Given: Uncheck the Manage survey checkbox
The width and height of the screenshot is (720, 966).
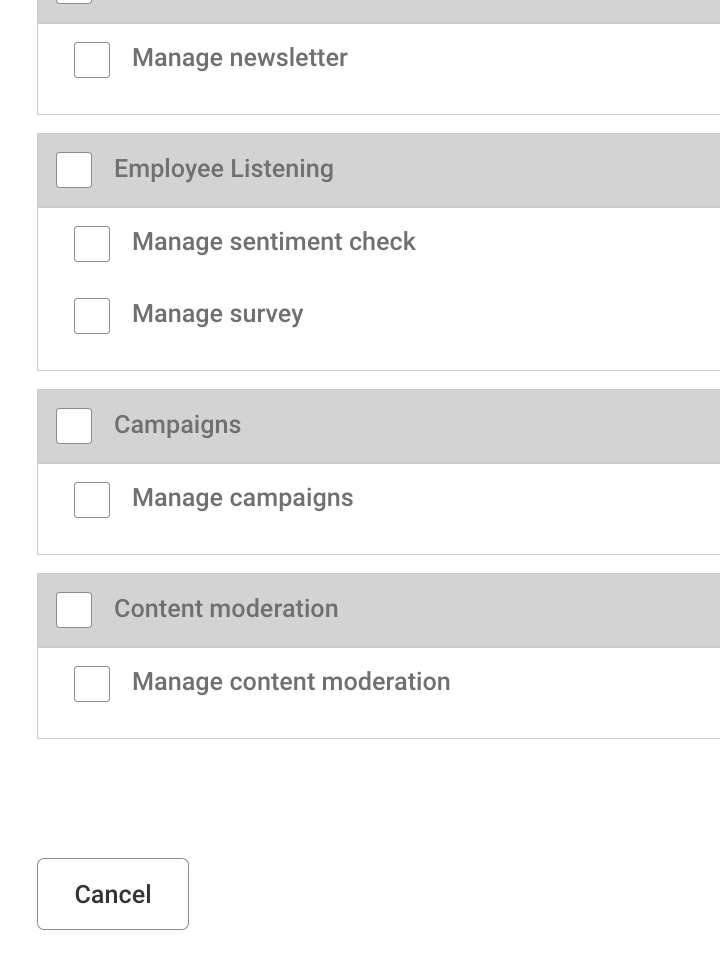Looking at the screenshot, I should pos(91,315).
